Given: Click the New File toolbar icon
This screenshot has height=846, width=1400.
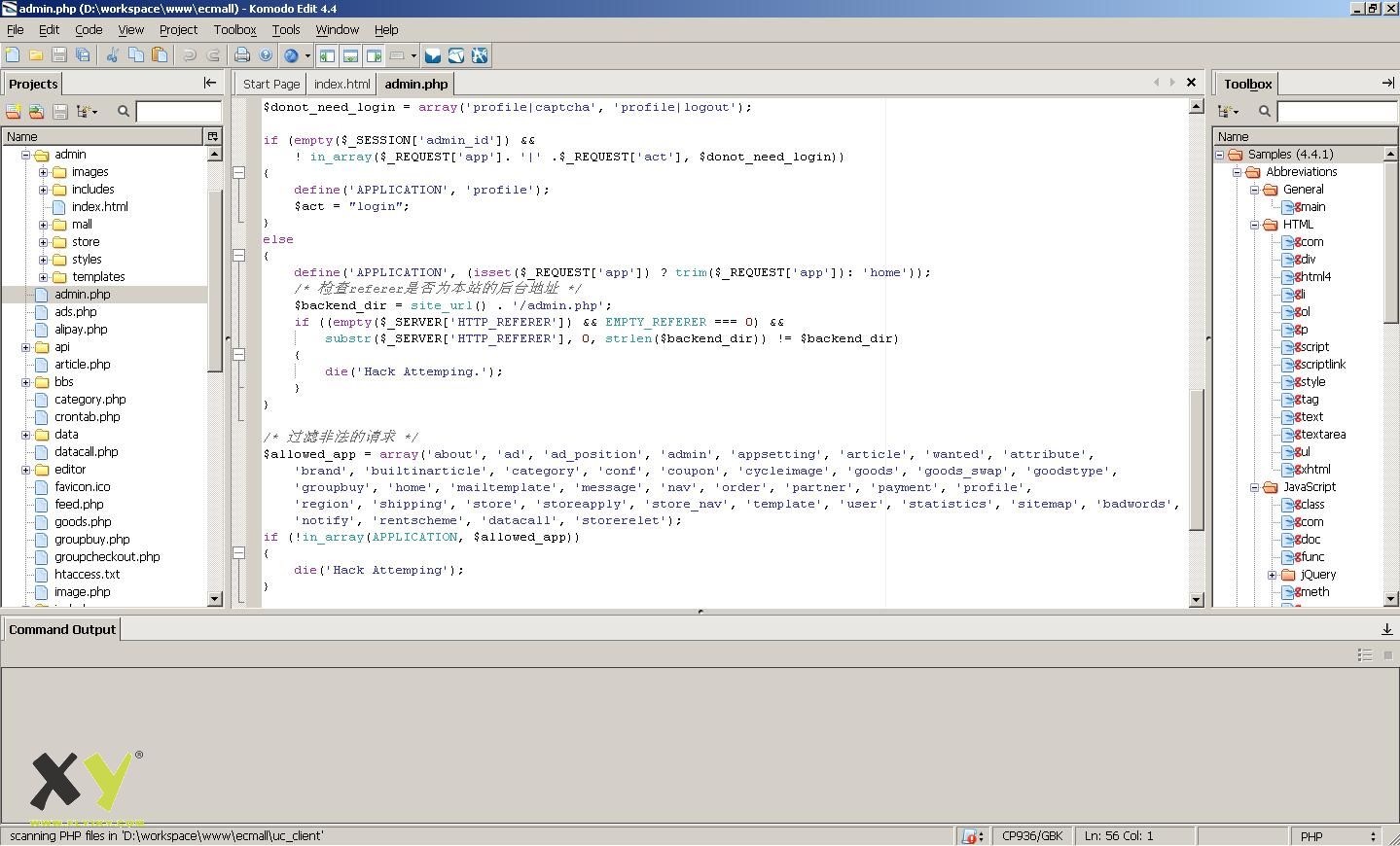Looking at the screenshot, I should pyautogui.click(x=13, y=55).
